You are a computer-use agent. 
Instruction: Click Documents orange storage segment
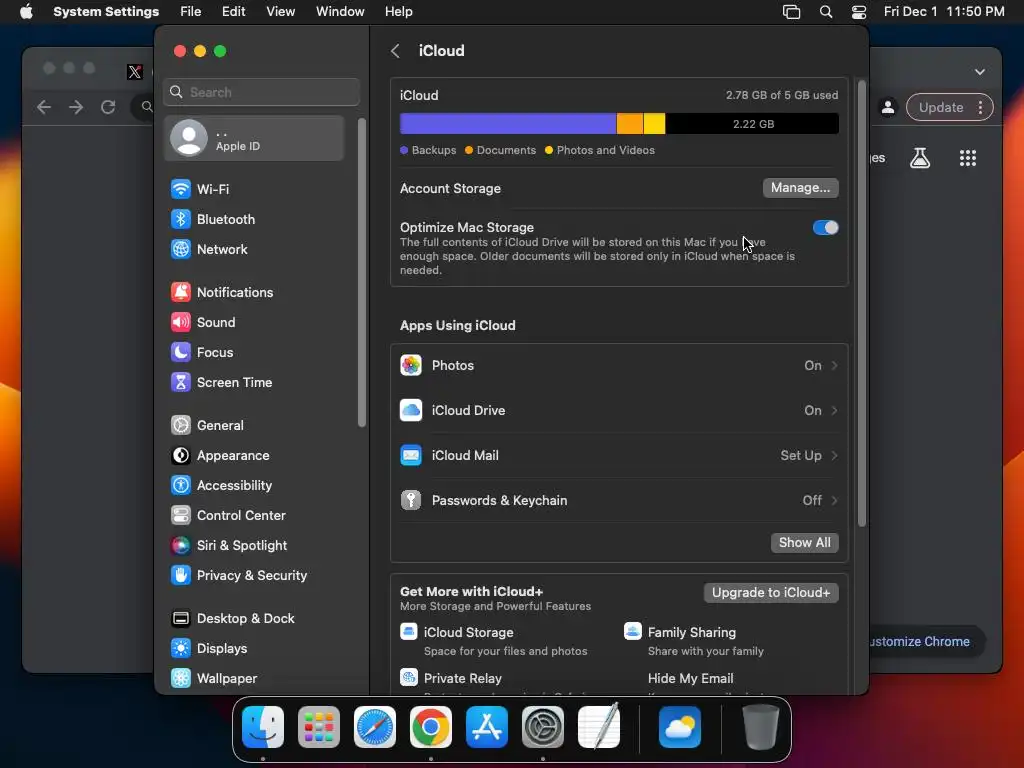630,124
